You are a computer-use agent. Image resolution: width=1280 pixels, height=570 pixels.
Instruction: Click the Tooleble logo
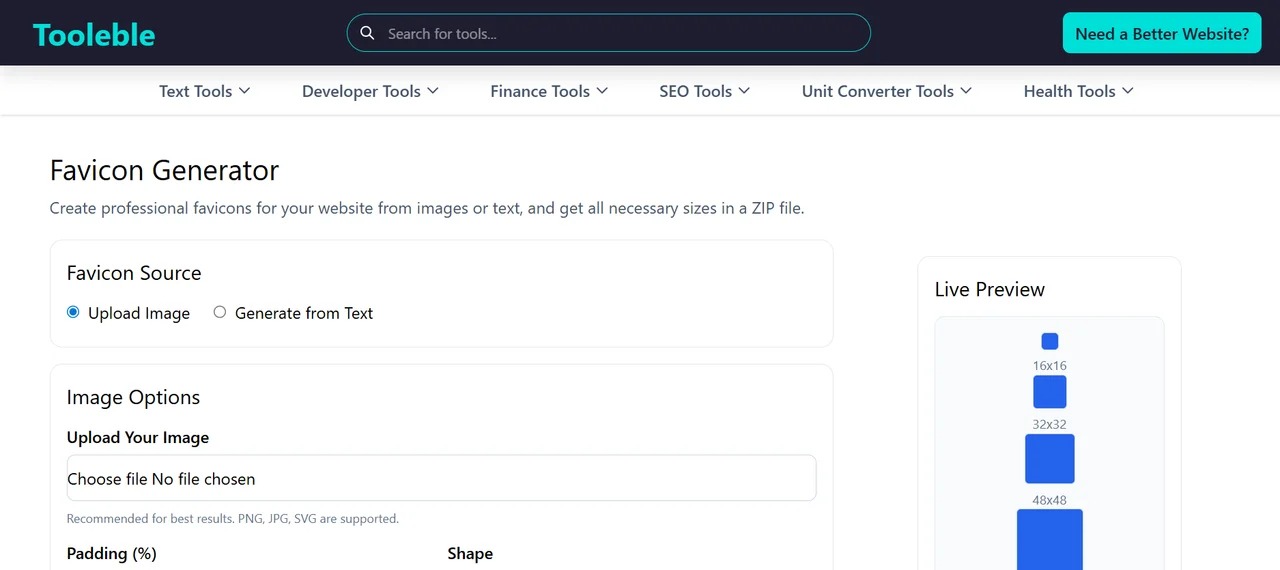[x=94, y=35]
